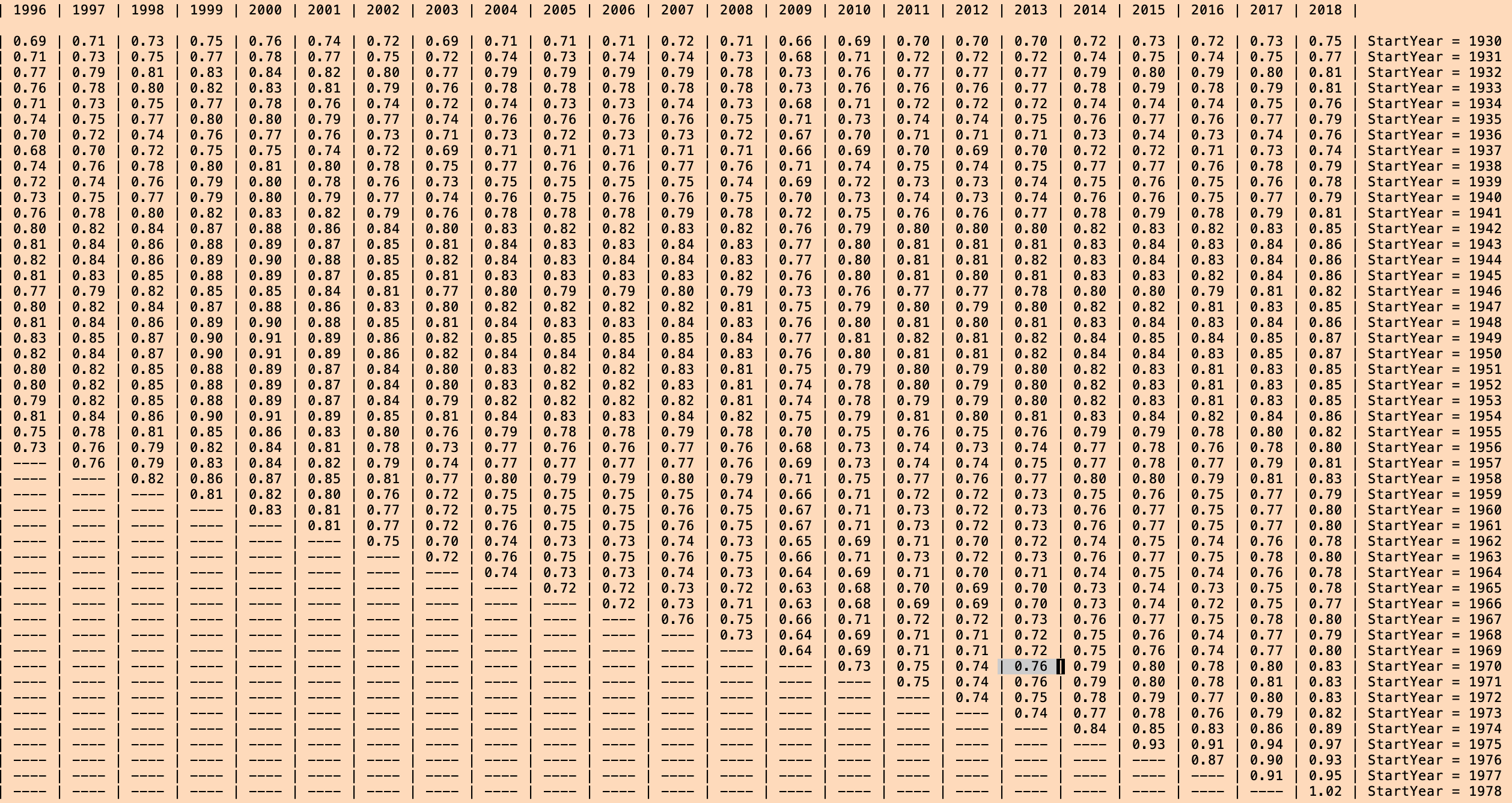Viewport: 1512px width, 803px height.
Task: Click the 0.93 value in row StartYear 1975
Action: click(1149, 743)
